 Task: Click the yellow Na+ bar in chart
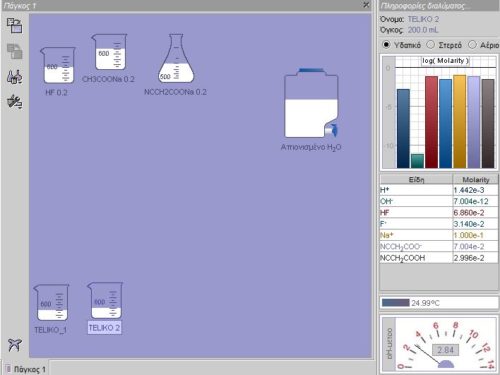(x=460, y=121)
